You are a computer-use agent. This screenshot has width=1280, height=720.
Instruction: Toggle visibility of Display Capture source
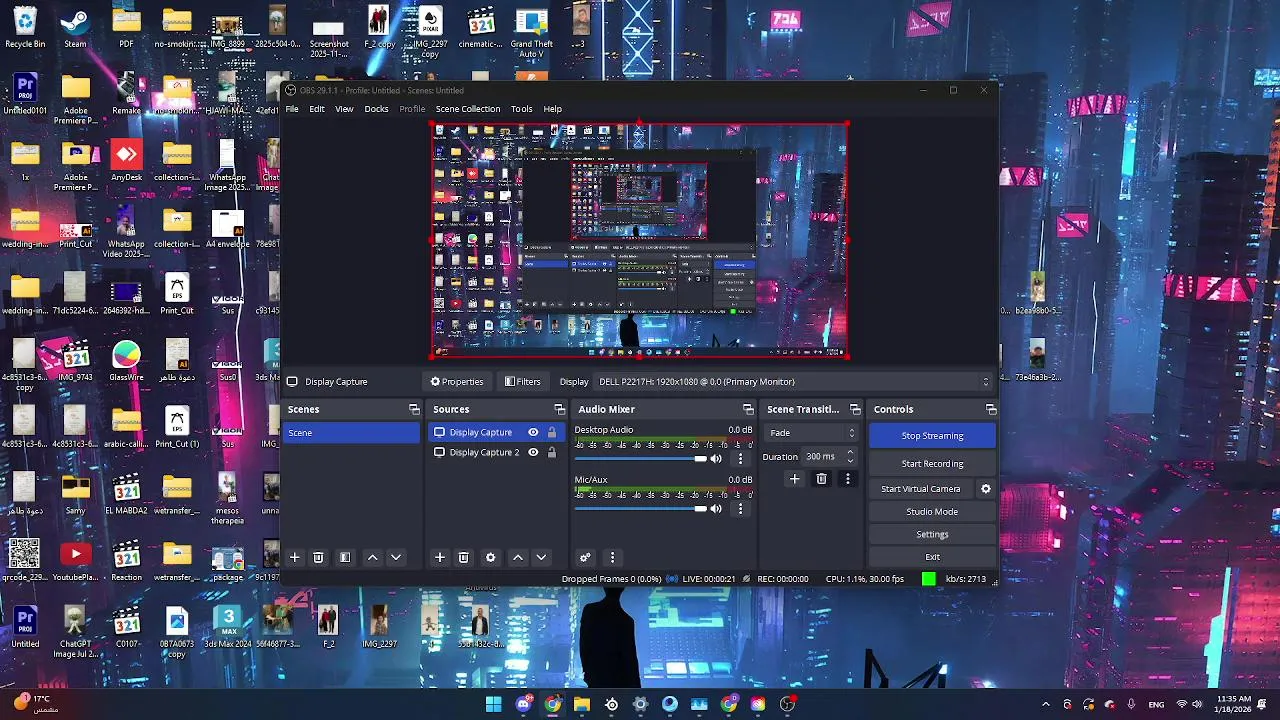click(533, 432)
